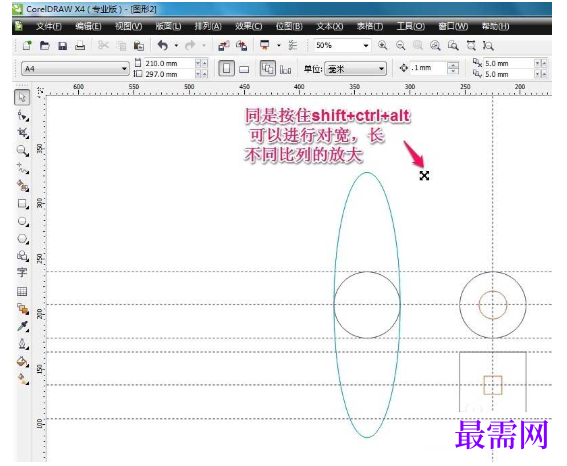The height and width of the screenshot is (466, 567).
Task: Select the Basic Shapes tool
Action: pyautogui.click(x=23, y=256)
